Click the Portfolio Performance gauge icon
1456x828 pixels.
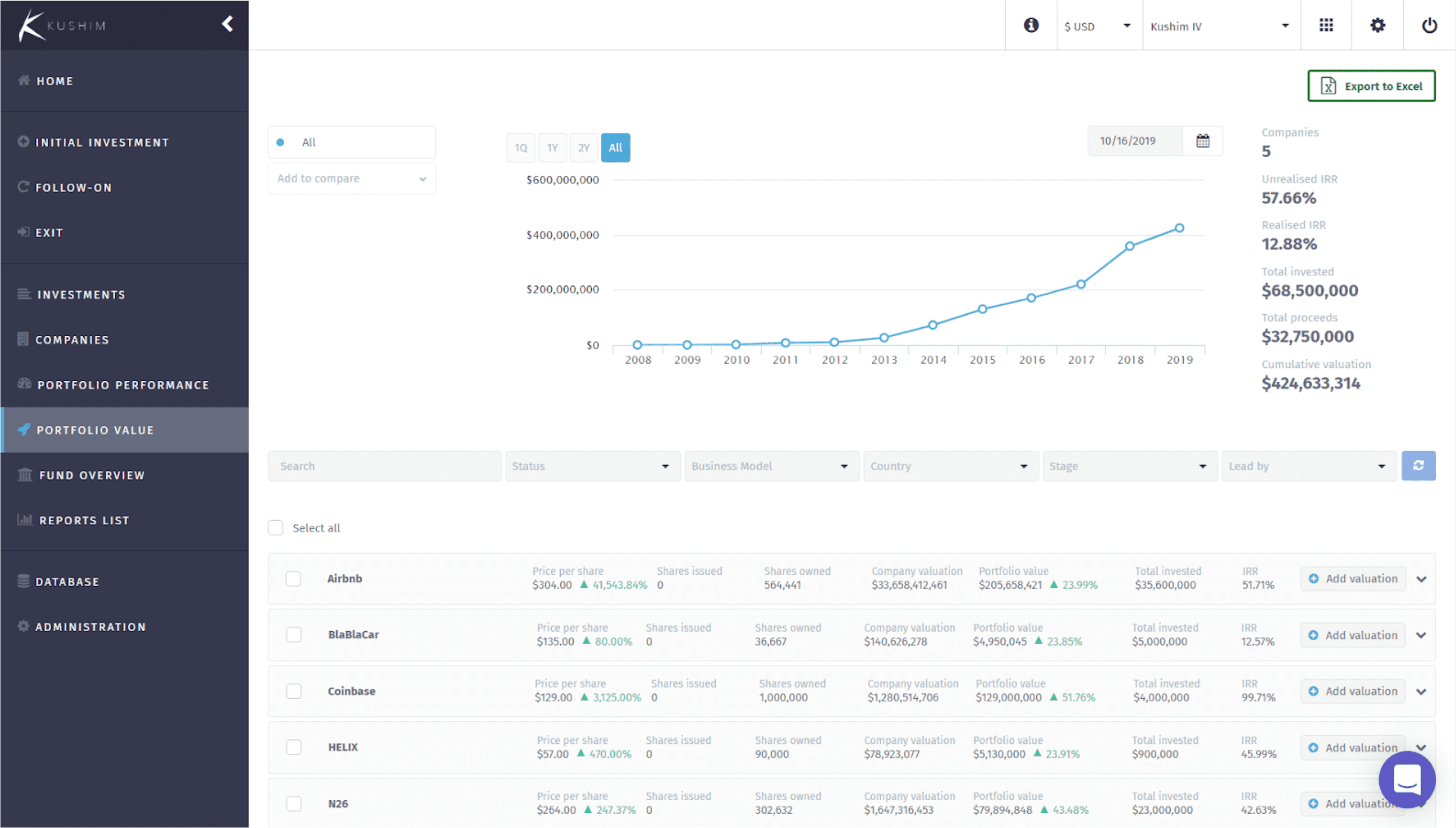(x=25, y=384)
